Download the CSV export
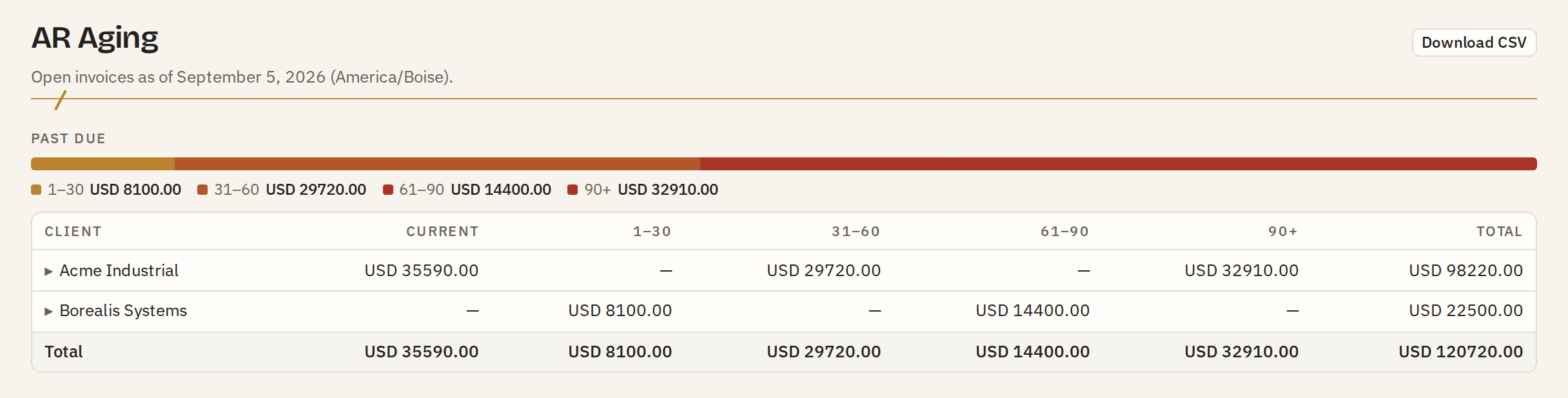 click(1474, 43)
